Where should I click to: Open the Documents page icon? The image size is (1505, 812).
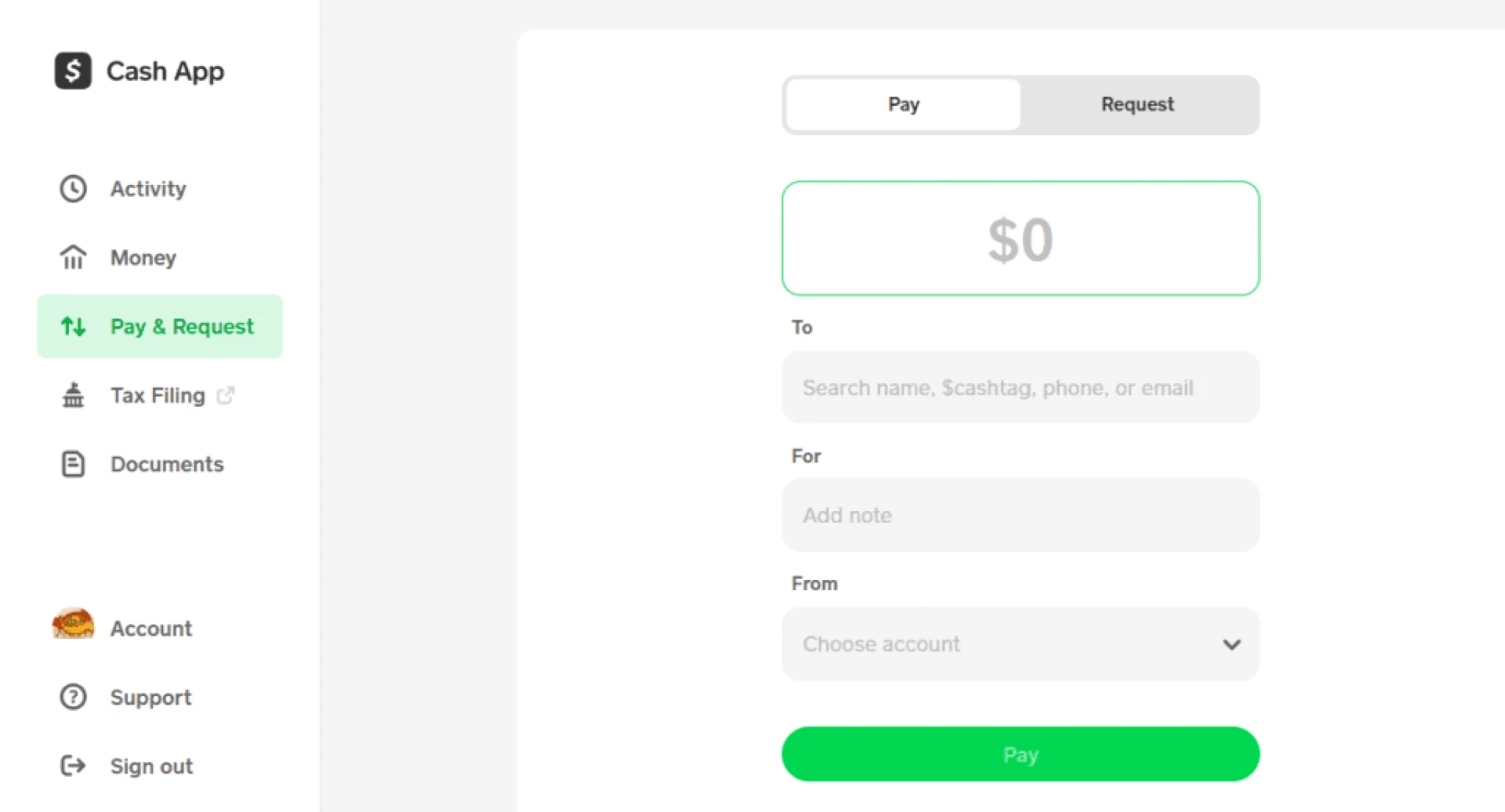coord(73,463)
